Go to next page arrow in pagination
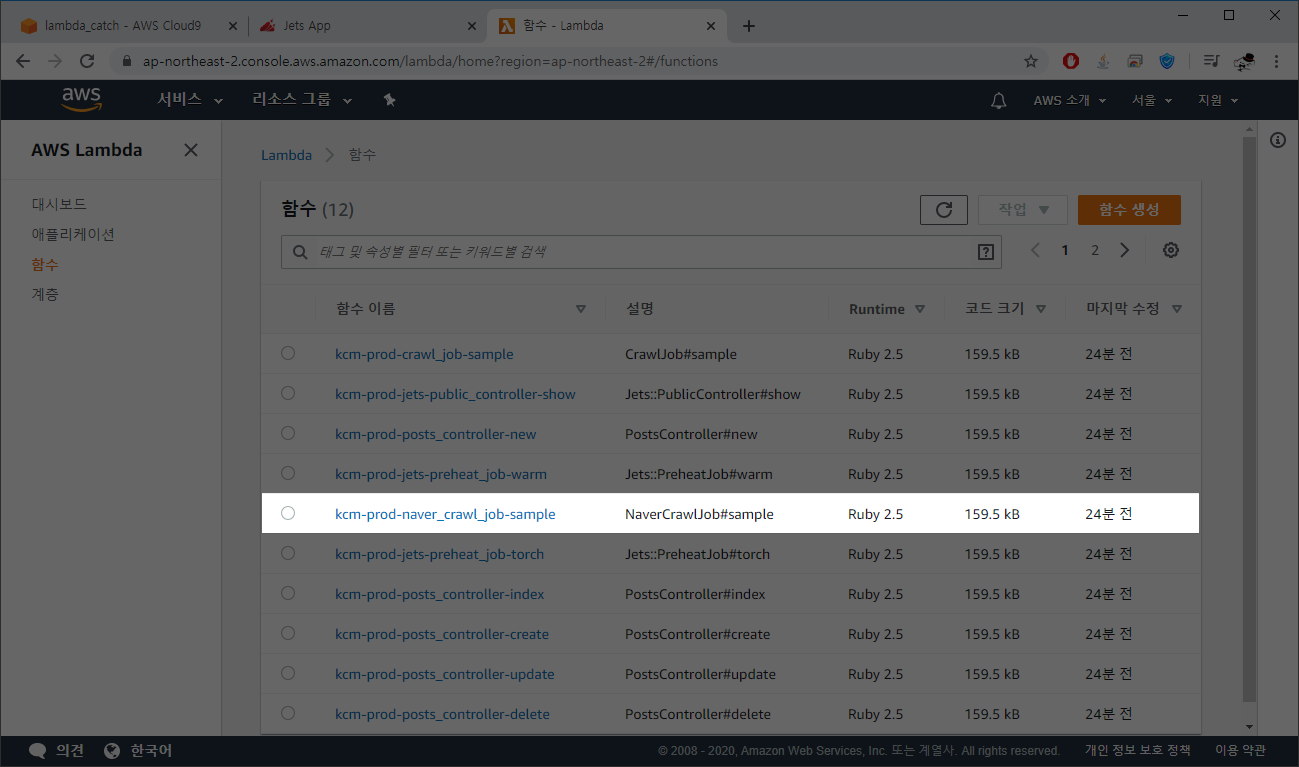 [1125, 250]
